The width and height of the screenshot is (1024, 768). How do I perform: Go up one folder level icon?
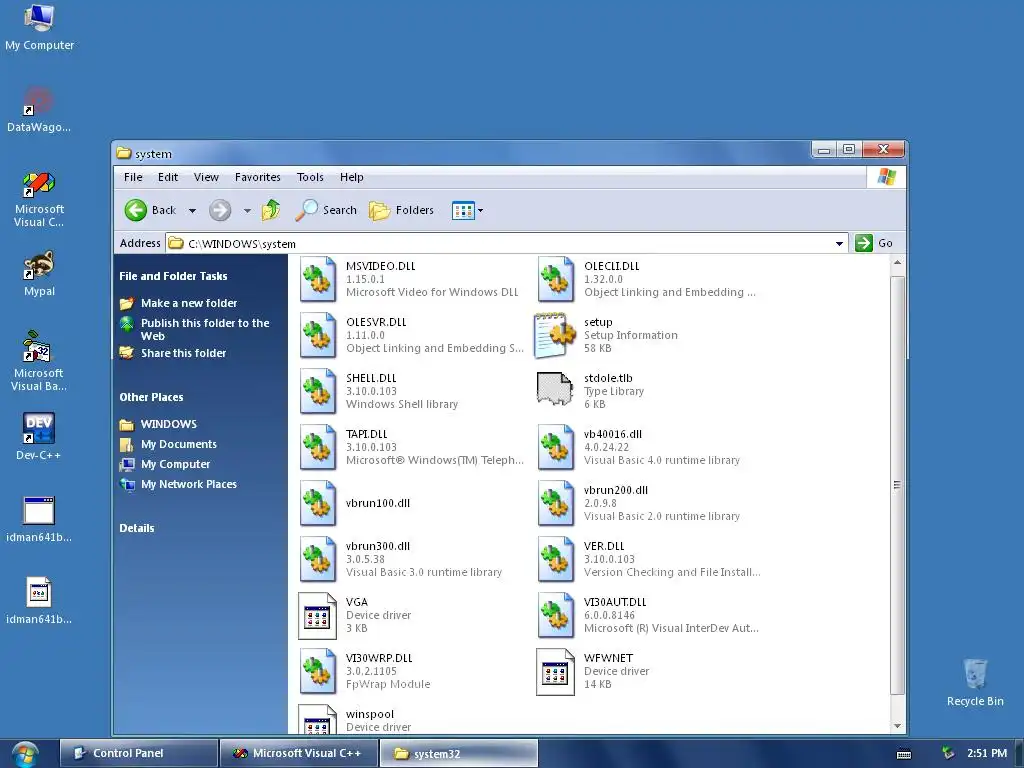point(271,210)
